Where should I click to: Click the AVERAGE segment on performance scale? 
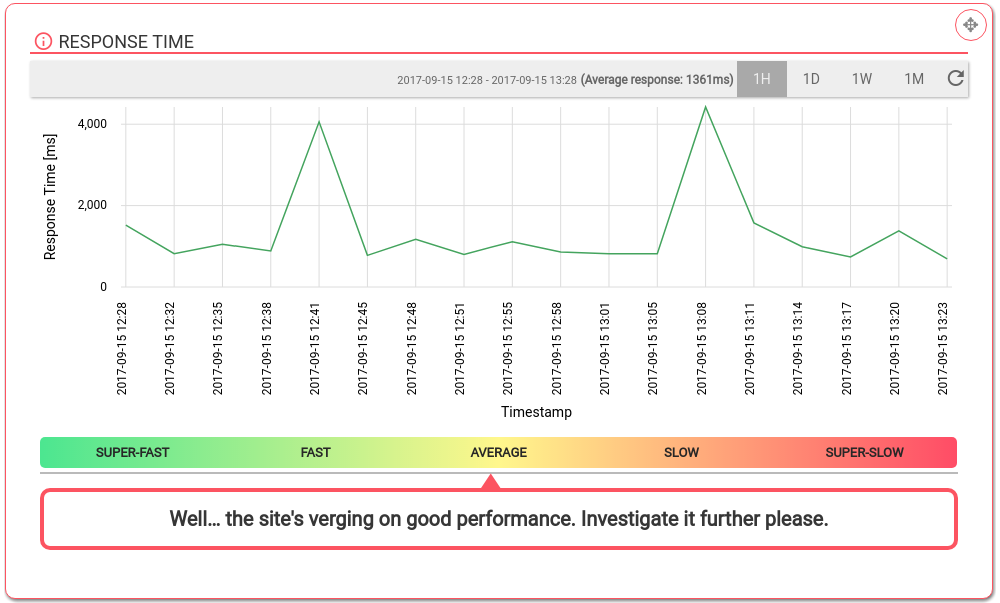[498, 452]
